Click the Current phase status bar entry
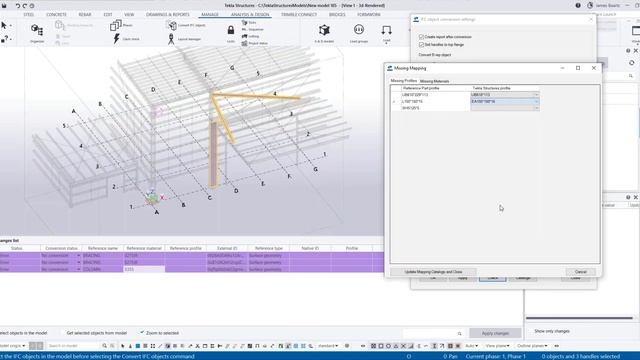The height and width of the screenshot is (360, 640). [495, 356]
